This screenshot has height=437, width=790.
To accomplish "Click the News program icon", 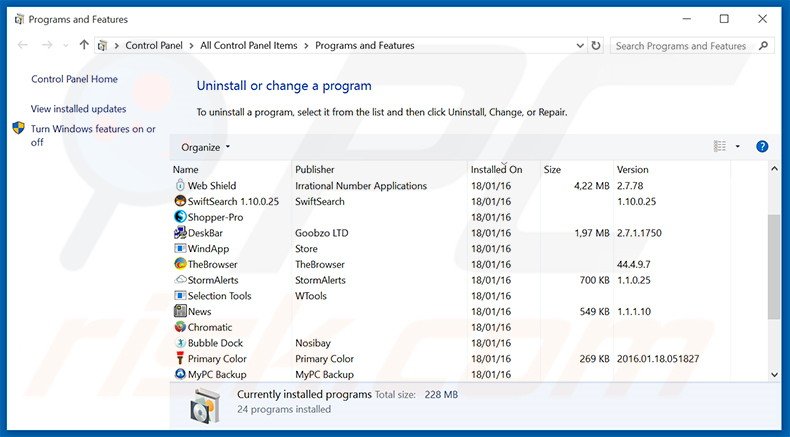I will 180,311.
